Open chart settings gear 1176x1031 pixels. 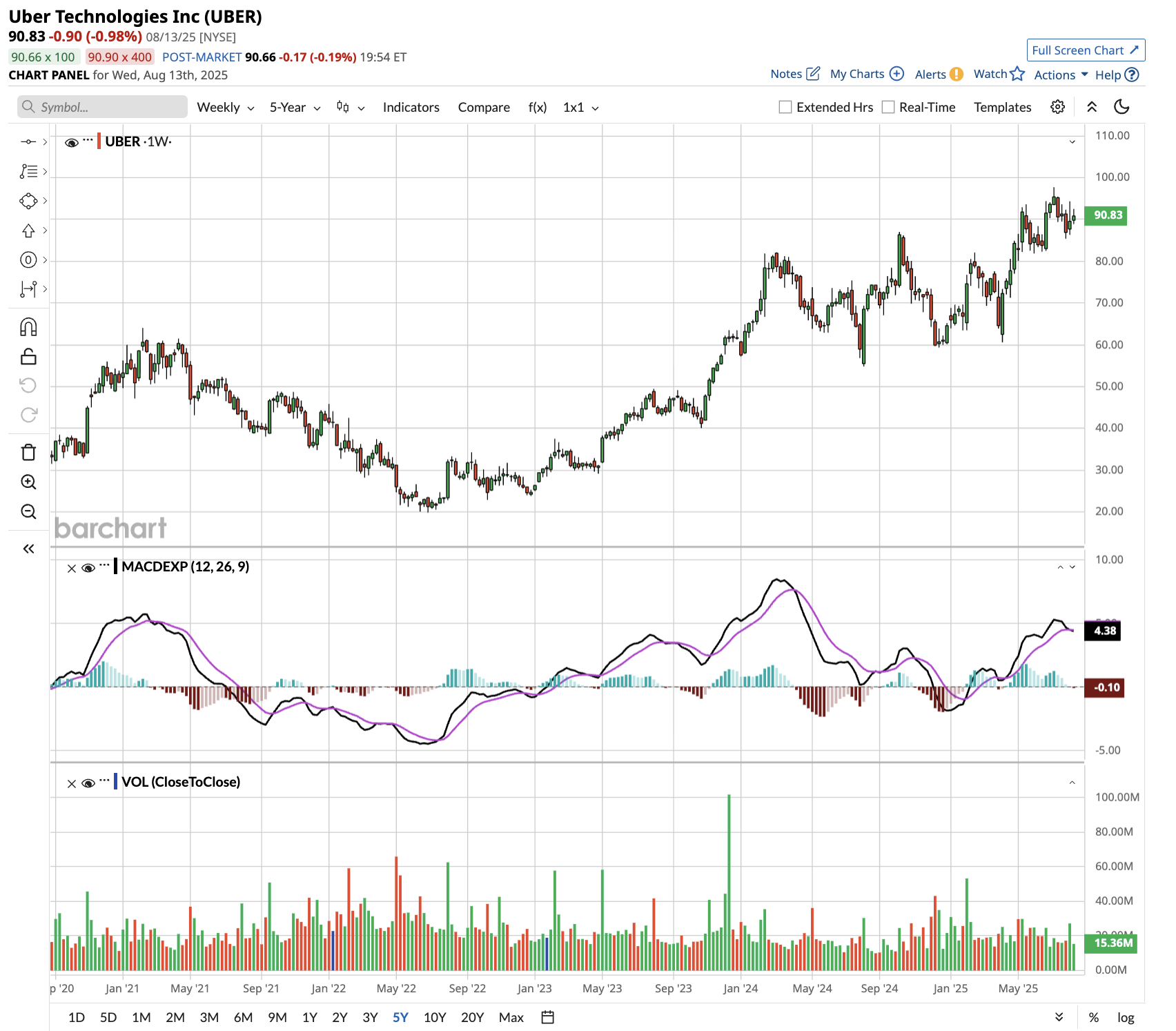click(1057, 107)
